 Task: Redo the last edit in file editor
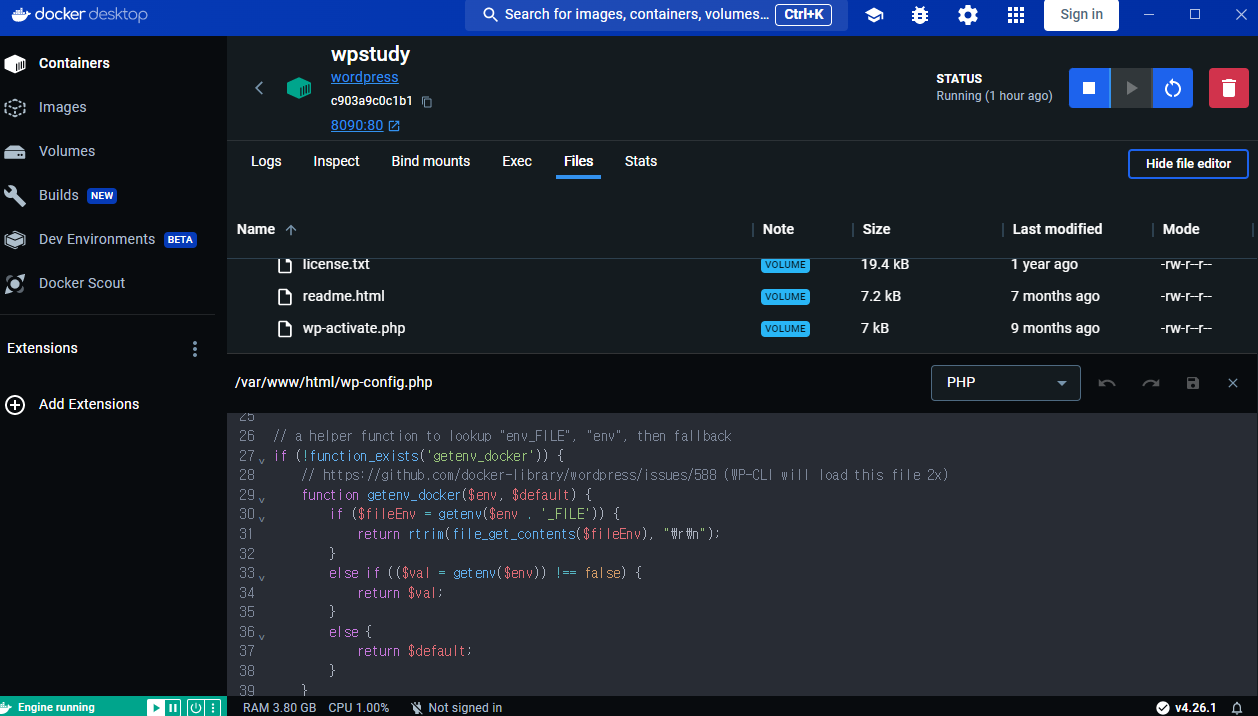[x=1151, y=383]
